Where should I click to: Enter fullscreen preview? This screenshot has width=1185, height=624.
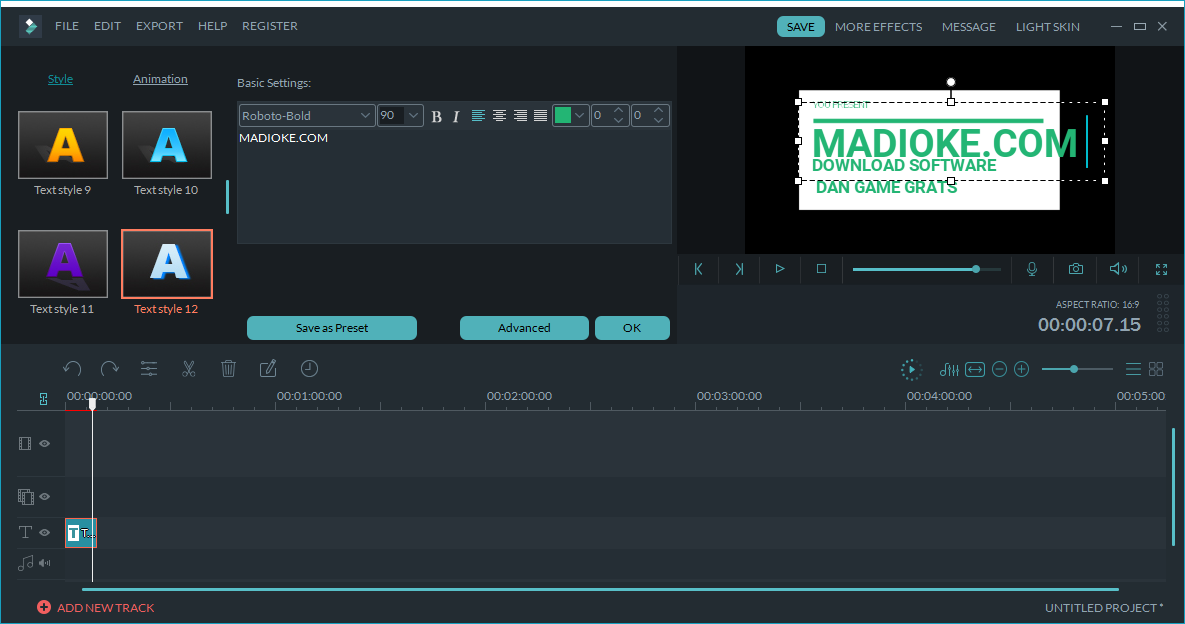coord(1162,269)
